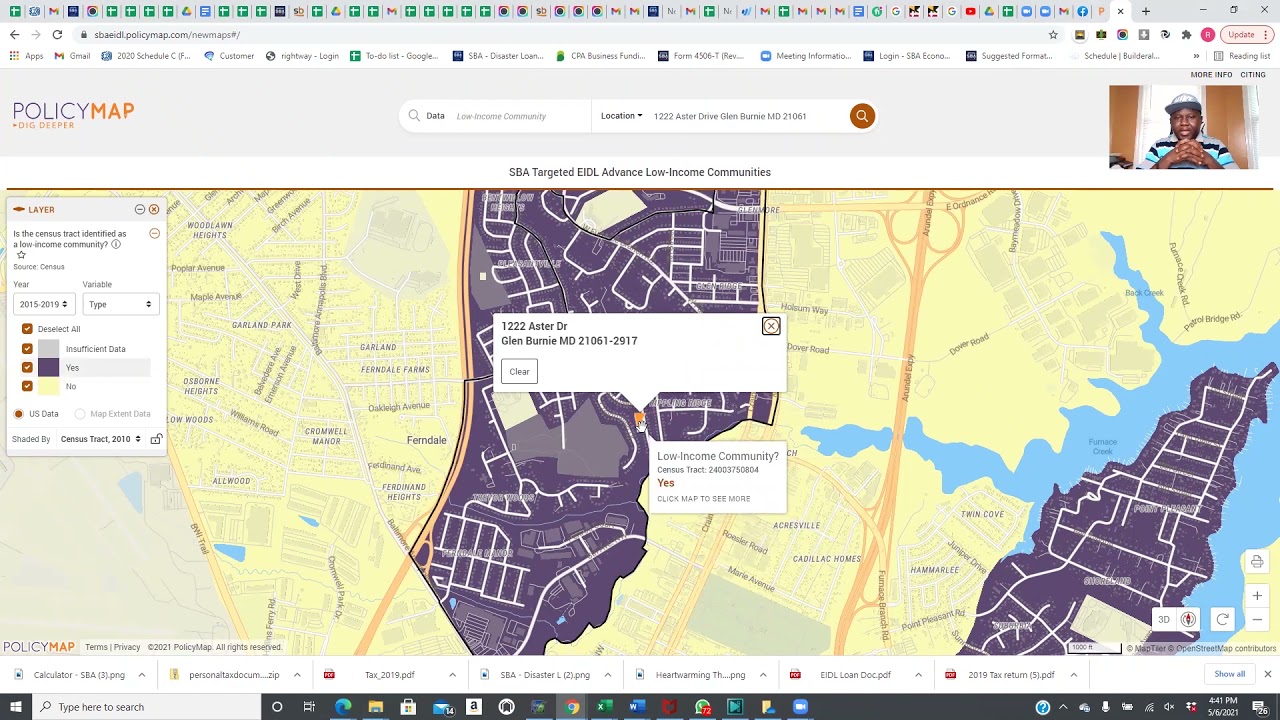Screen dimensions: 1280x720
Task: Click the map refresh rotate arrow icon
Action: 1222,620
